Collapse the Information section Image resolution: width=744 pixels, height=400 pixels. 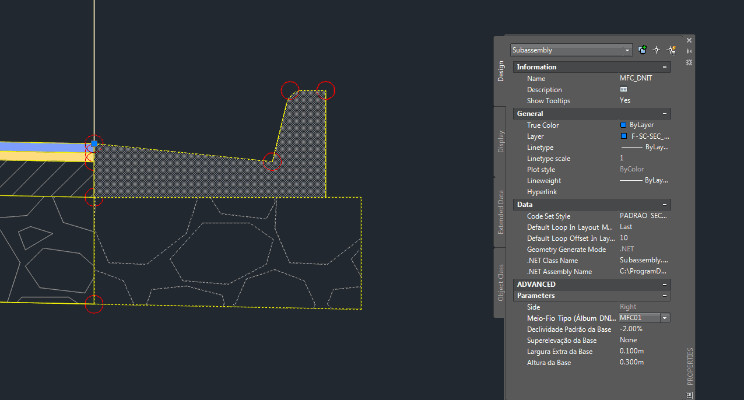point(665,67)
